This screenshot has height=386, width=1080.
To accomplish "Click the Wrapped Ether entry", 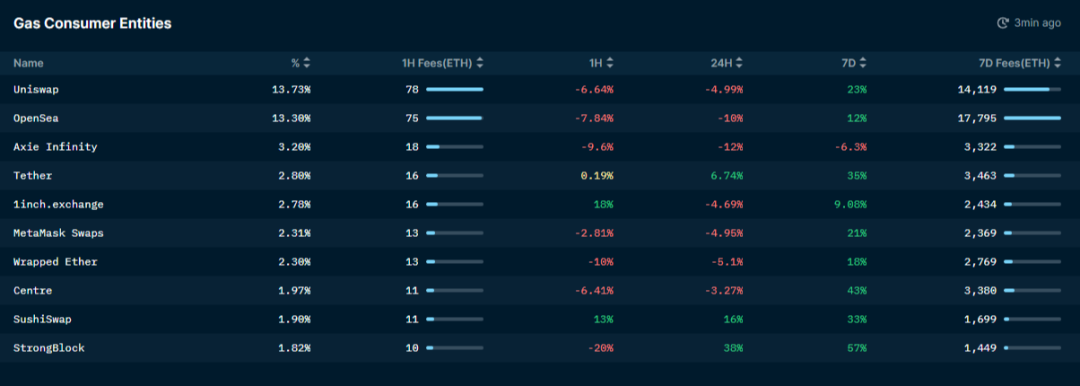I will [x=55, y=262].
